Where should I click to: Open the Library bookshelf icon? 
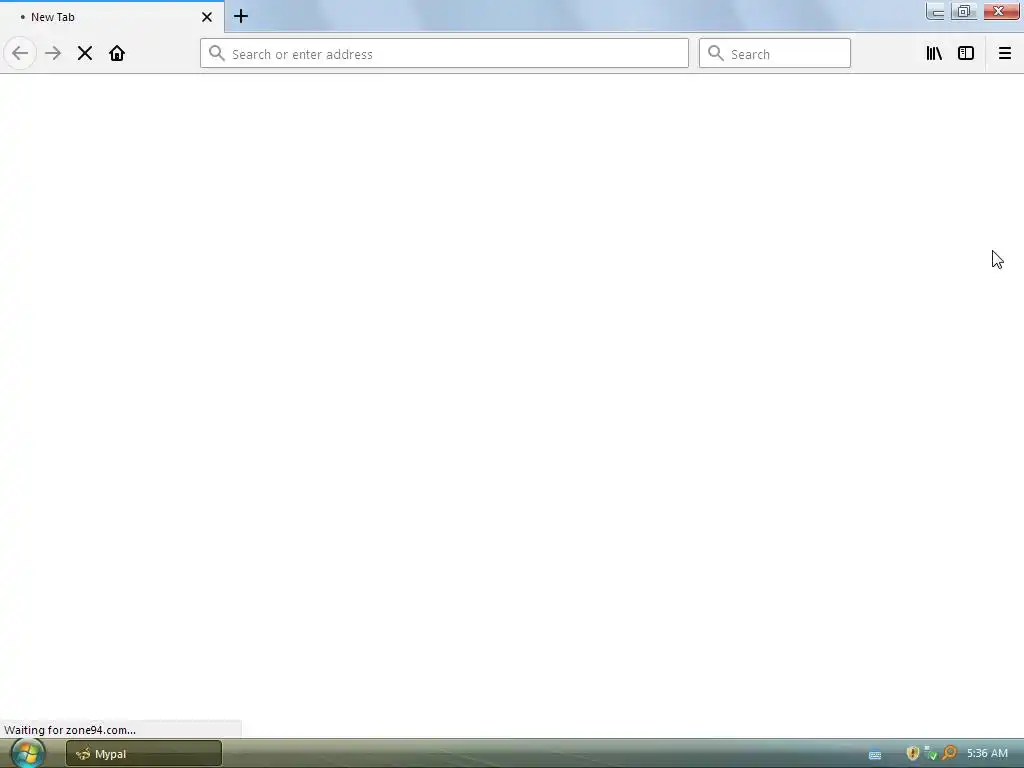click(x=934, y=54)
